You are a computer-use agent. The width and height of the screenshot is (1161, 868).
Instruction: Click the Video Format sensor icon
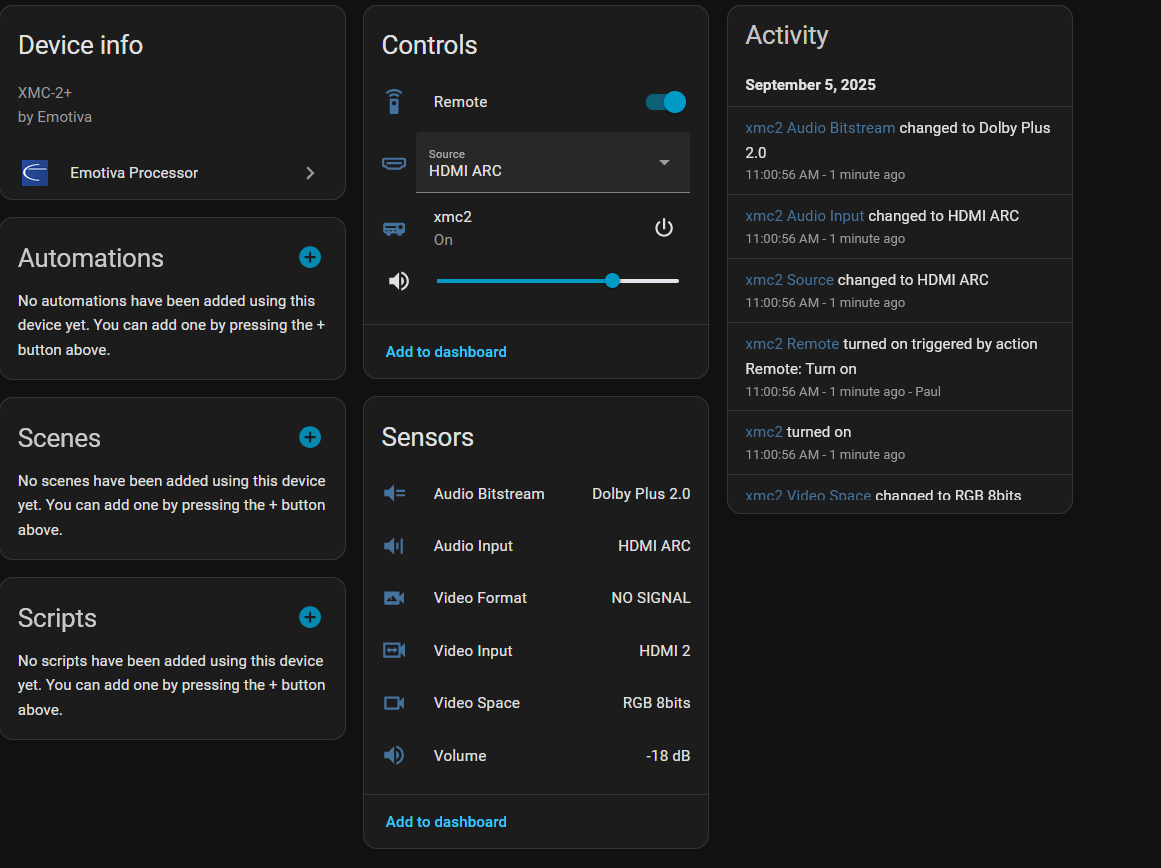click(x=394, y=598)
